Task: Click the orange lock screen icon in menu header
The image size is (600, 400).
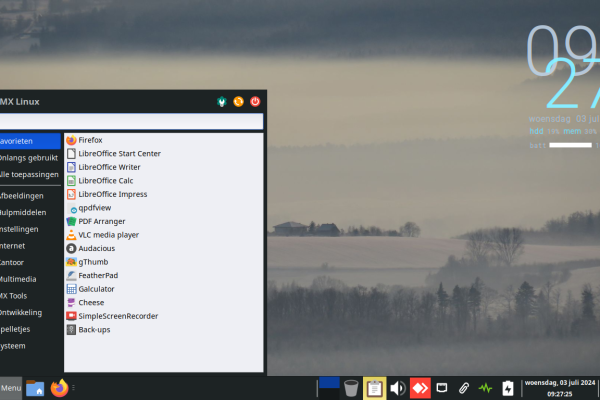Action: tap(238, 101)
